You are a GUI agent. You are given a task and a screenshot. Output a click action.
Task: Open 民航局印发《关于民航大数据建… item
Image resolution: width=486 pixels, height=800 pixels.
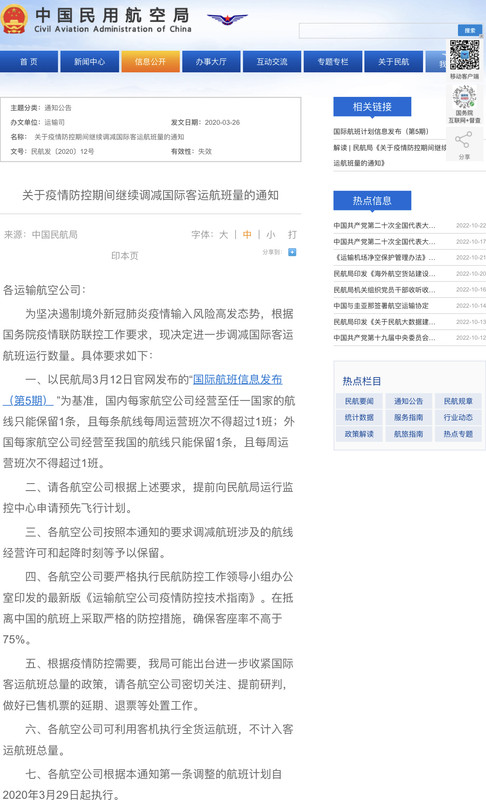pyautogui.click(x=384, y=322)
